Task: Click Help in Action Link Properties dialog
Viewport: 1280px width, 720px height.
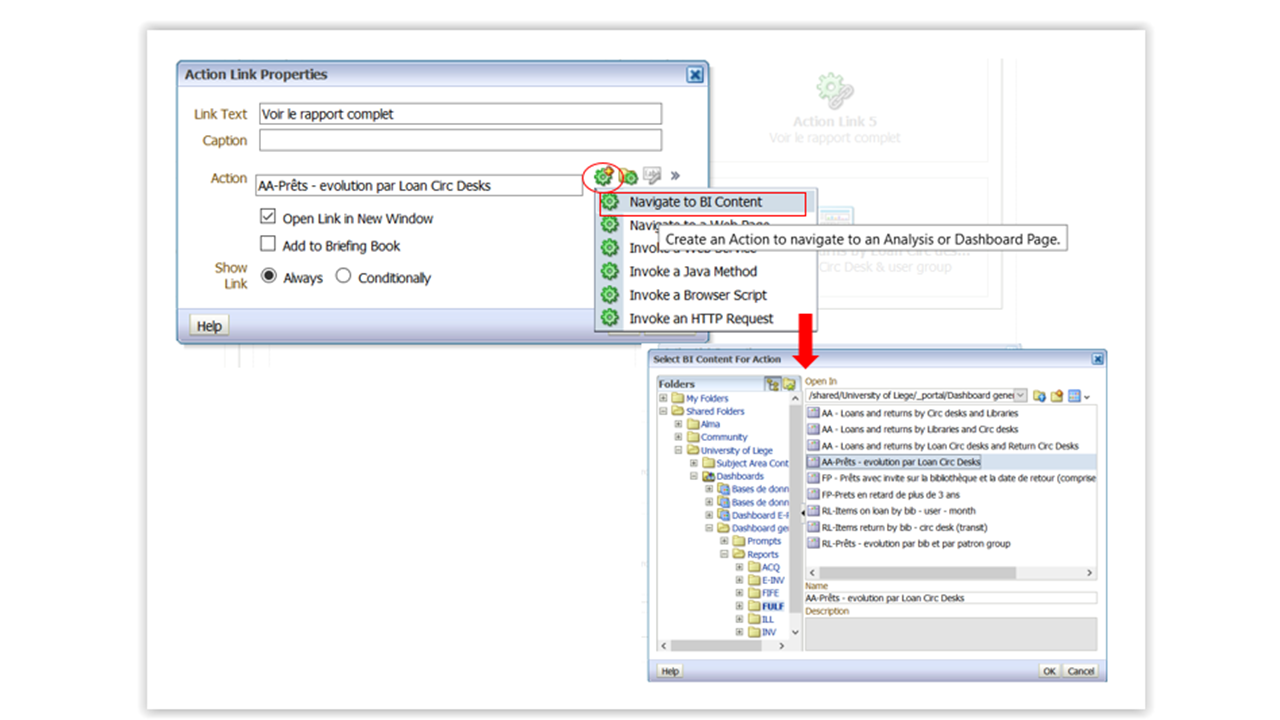Action: (209, 326)
